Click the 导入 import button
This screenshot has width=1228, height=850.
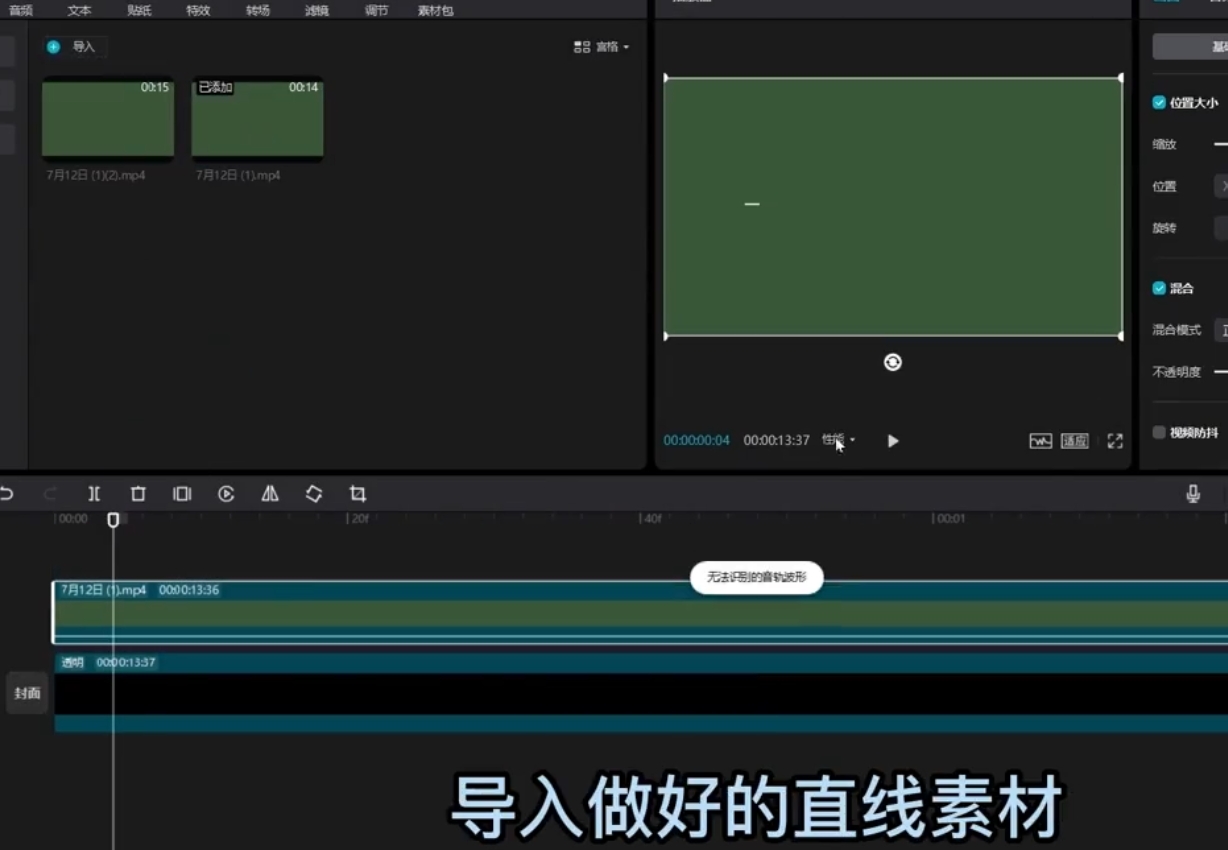point(75,47)
